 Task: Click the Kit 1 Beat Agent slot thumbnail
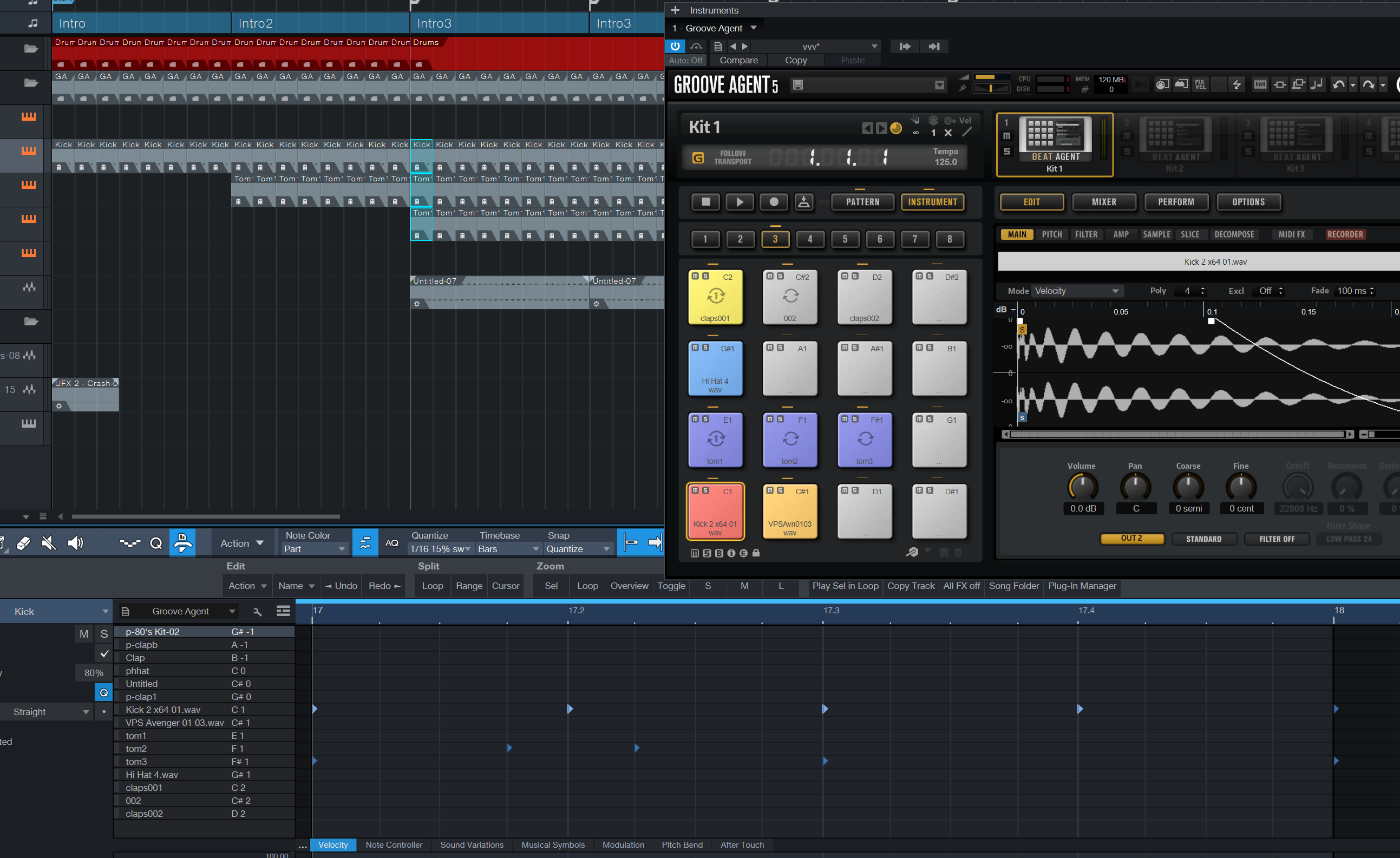(x=1055, y=139)
